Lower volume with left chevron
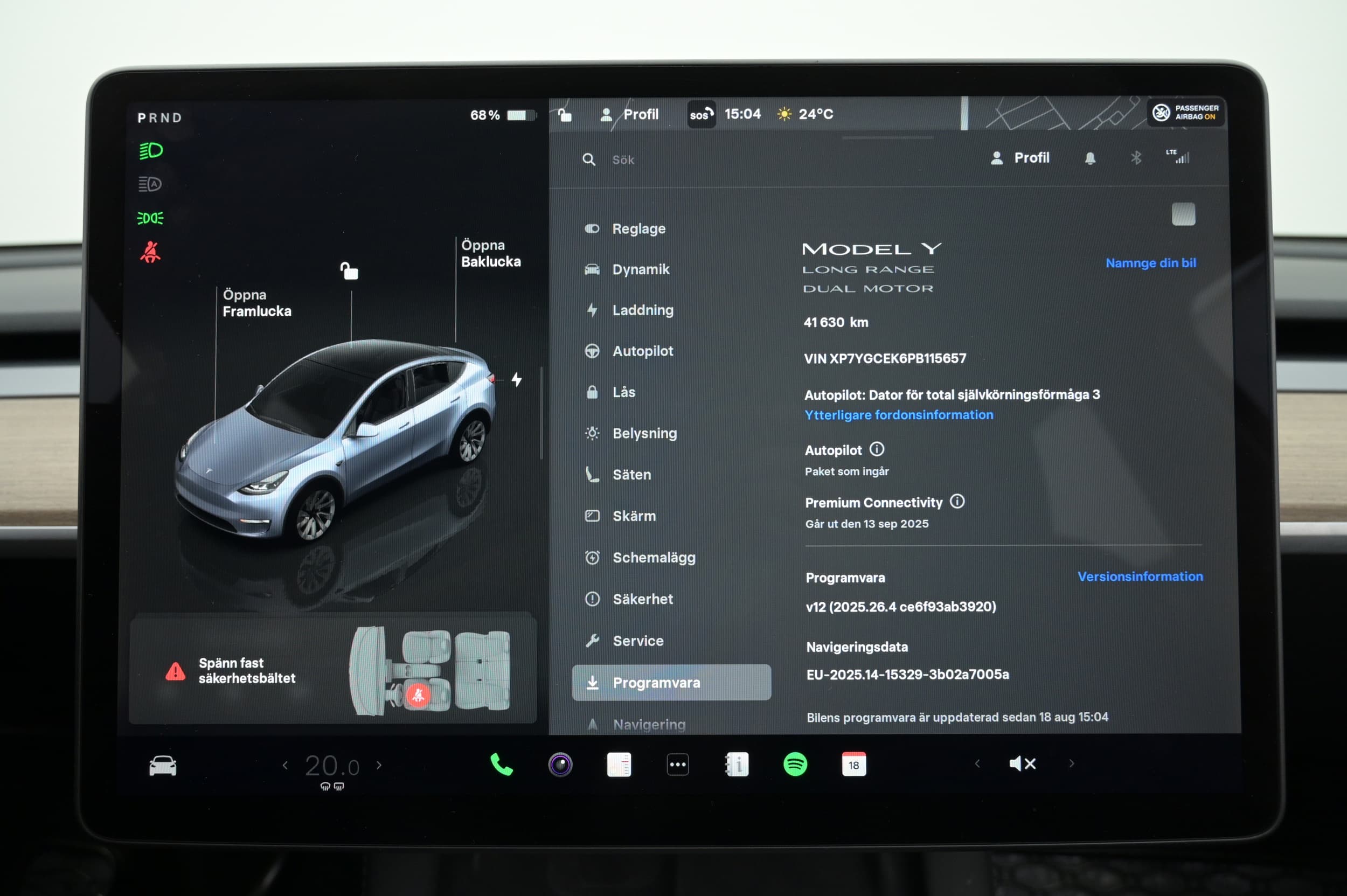Viewport: 1347px width, 896px height. (x=977, y=763)
